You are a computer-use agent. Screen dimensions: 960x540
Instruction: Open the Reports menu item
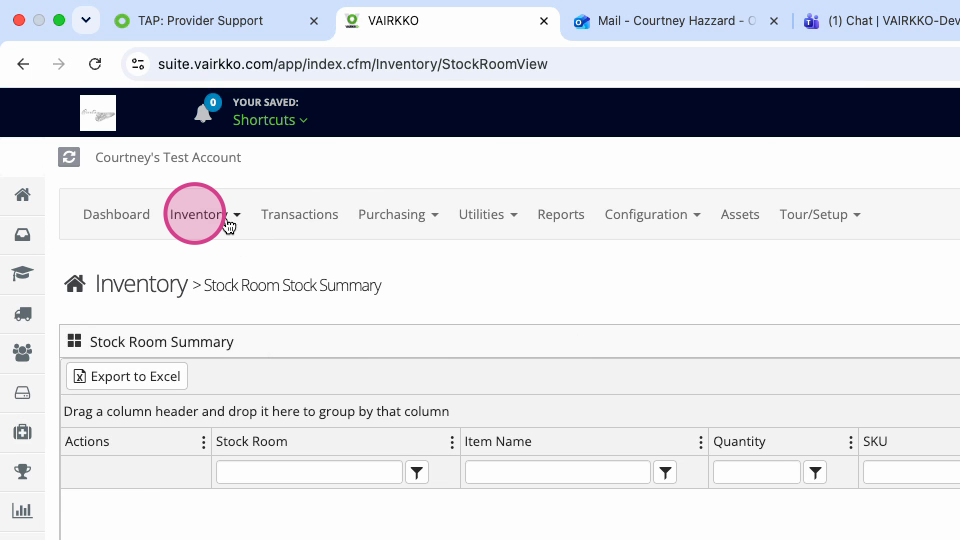pyautogui.click(x=561, y=214)
